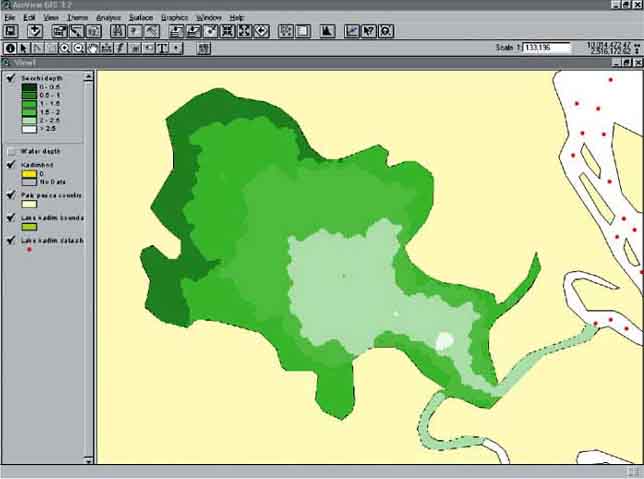This screenshot has height=479, width=644.
Task: Select the Text (T) tool
Action: (x=162, y=47)
